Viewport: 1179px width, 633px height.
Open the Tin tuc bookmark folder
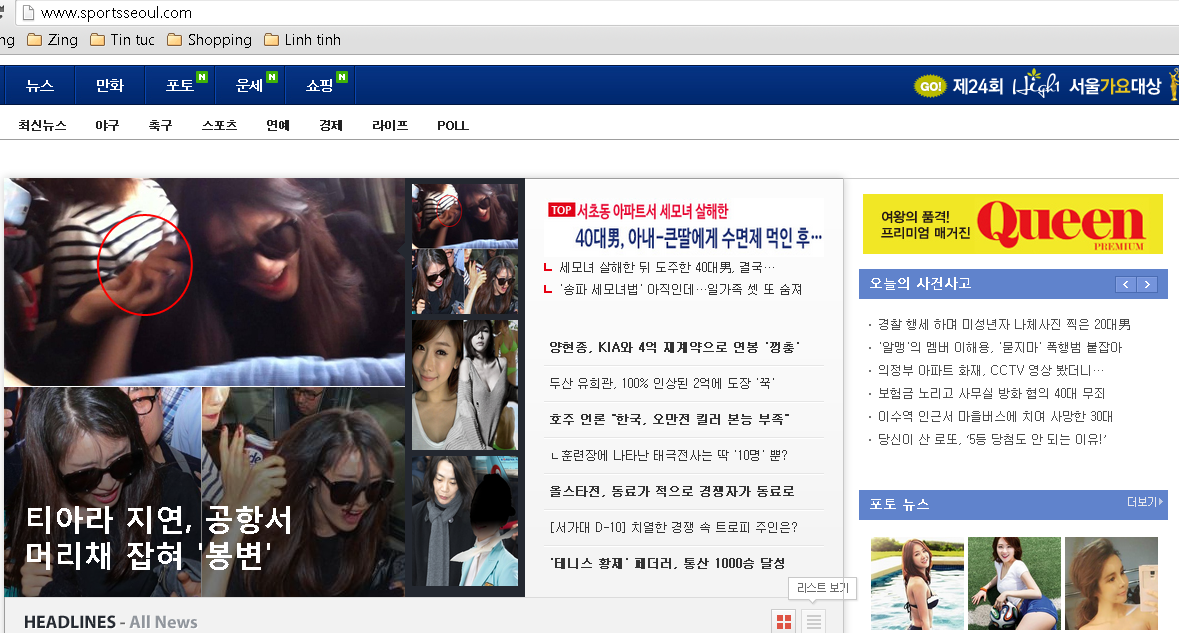122,40
